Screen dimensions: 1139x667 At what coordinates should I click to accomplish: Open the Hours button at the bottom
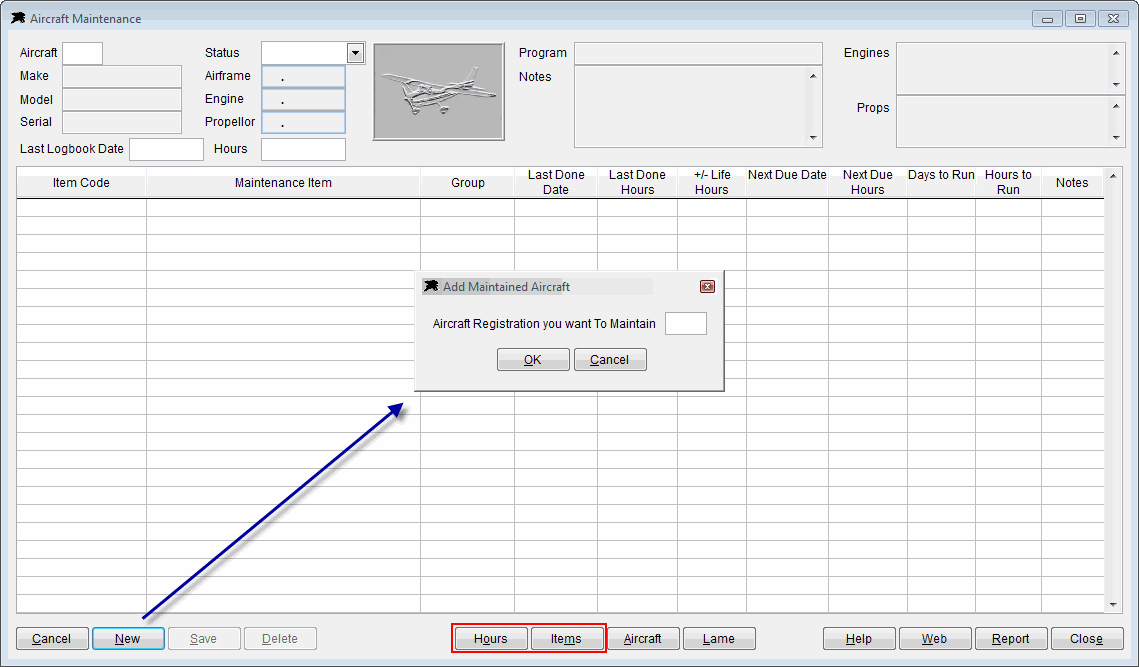(x=491, y=639)
